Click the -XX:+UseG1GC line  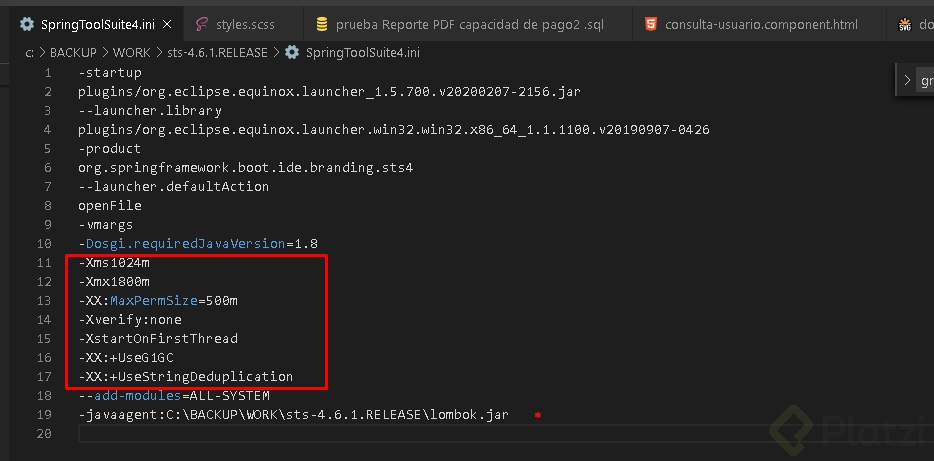pyautogui.click(x=126, y=357)
